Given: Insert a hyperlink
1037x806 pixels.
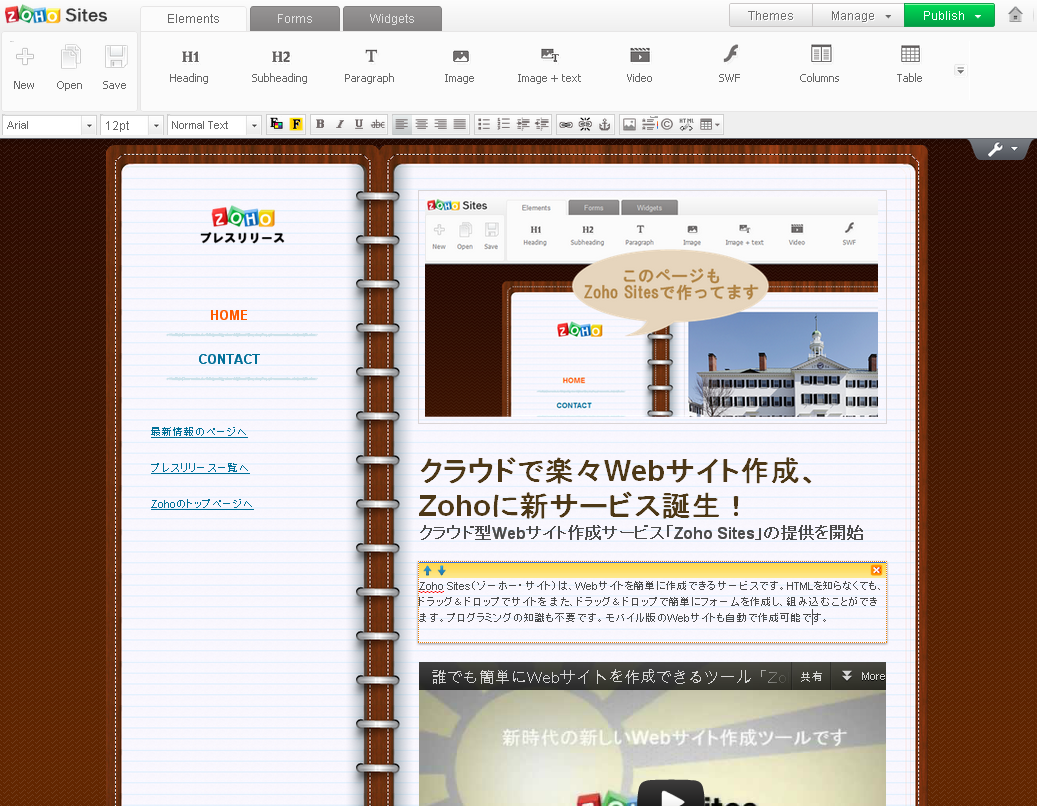Looking at the screenshot, I should (565, 124).
